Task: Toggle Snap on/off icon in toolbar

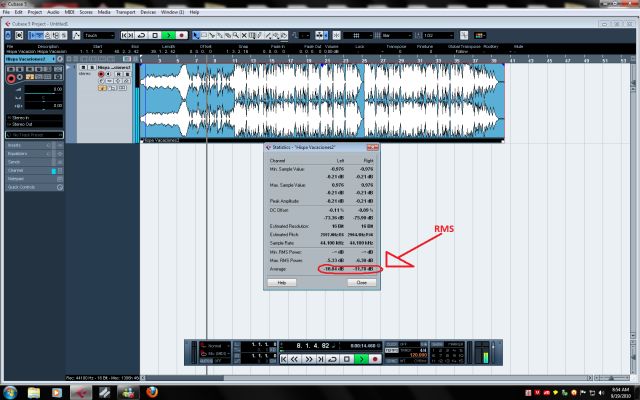Action: [x=336, y=36]
